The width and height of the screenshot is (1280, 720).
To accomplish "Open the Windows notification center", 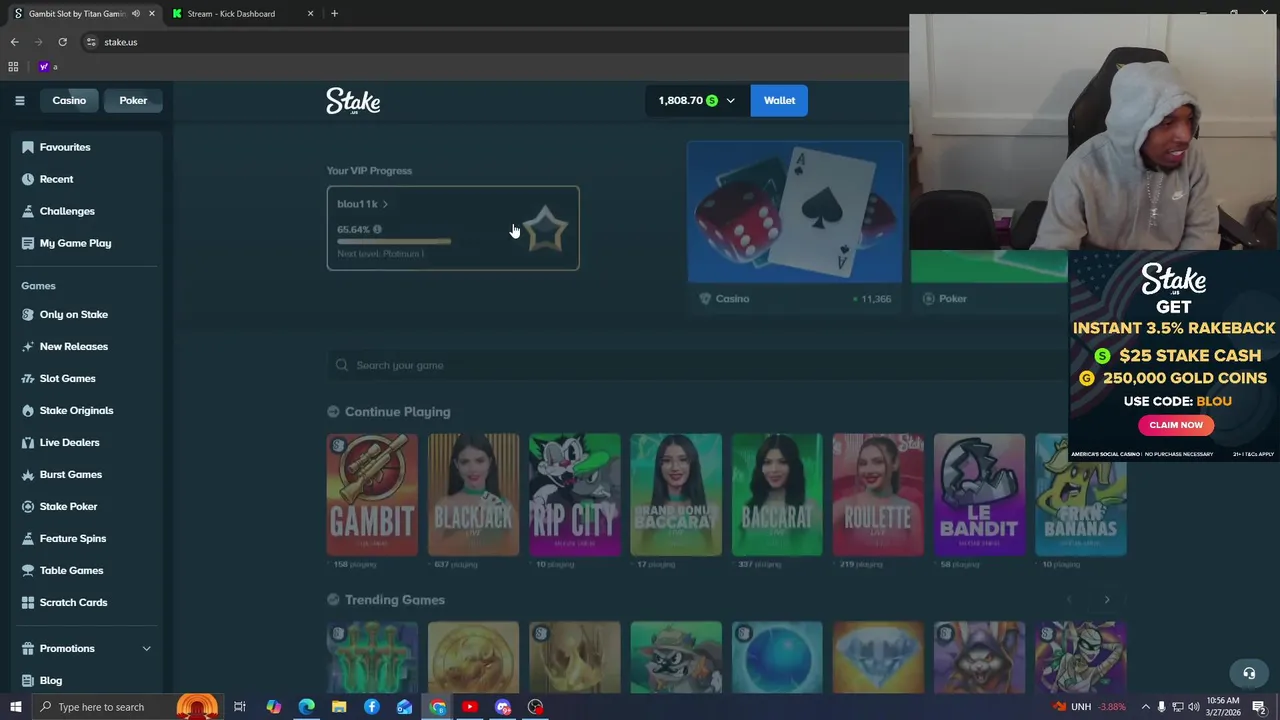I will 1259,707.
